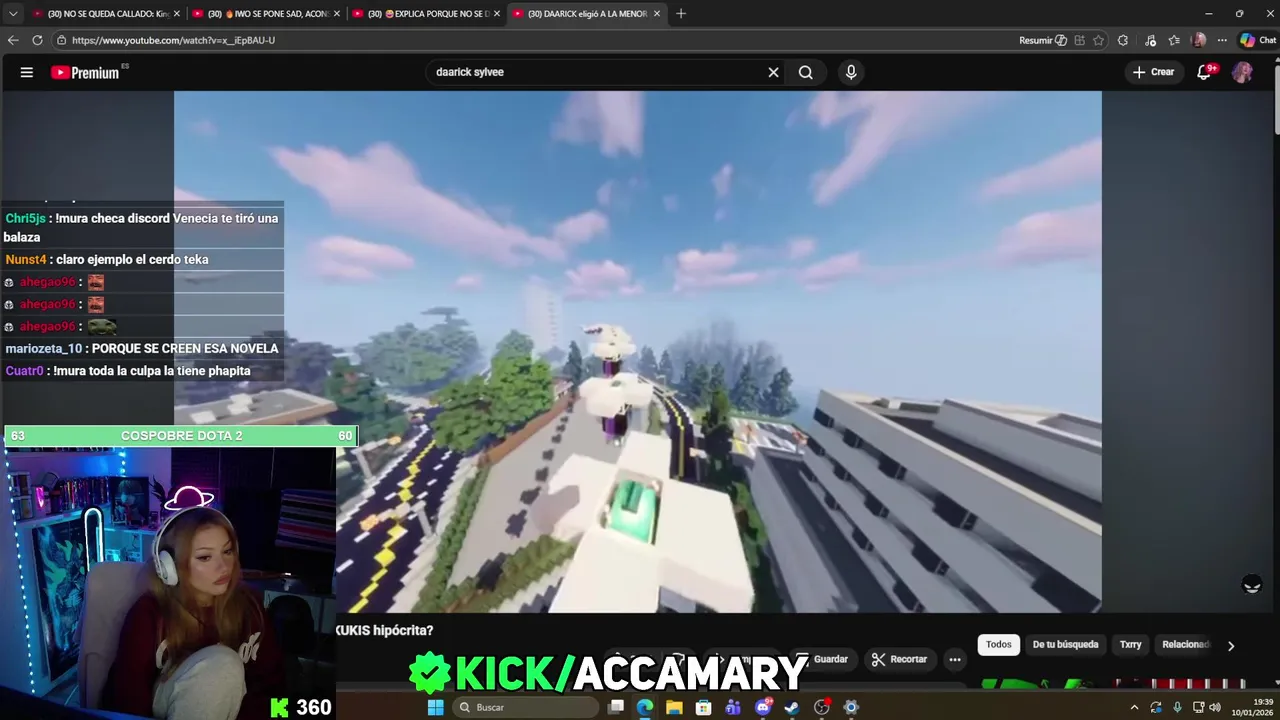Image resolution: width=1280 pixels, height=720 pixels.
Task: Open browser settings three-dot menu
Action: pos(1222,40)
